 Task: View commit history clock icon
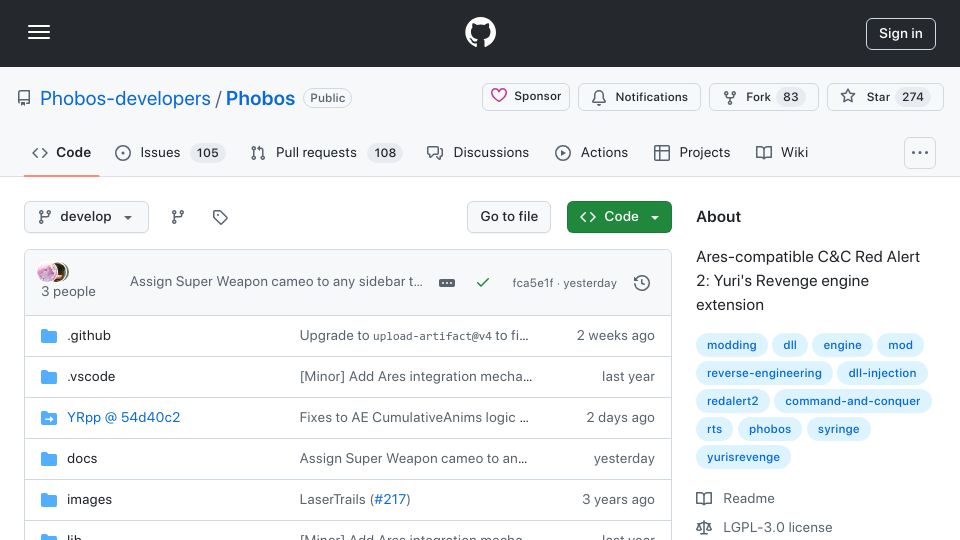tap(642, 283)
